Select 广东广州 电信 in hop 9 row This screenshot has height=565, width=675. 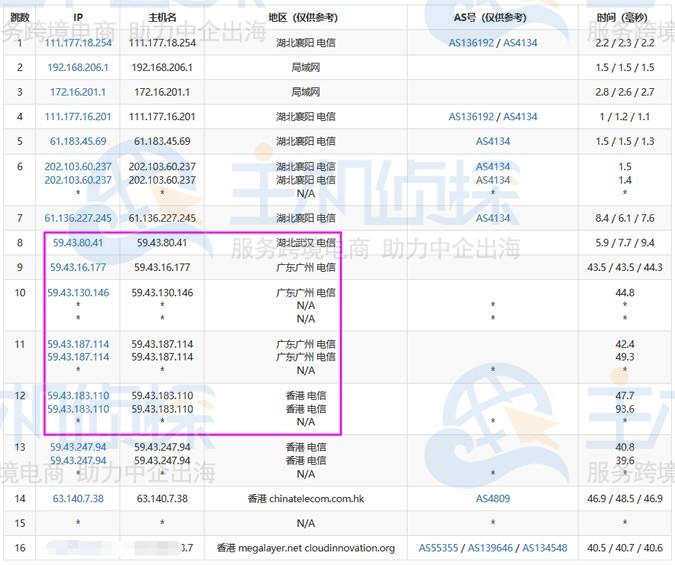pyautogui.click(x=306, y=267)
